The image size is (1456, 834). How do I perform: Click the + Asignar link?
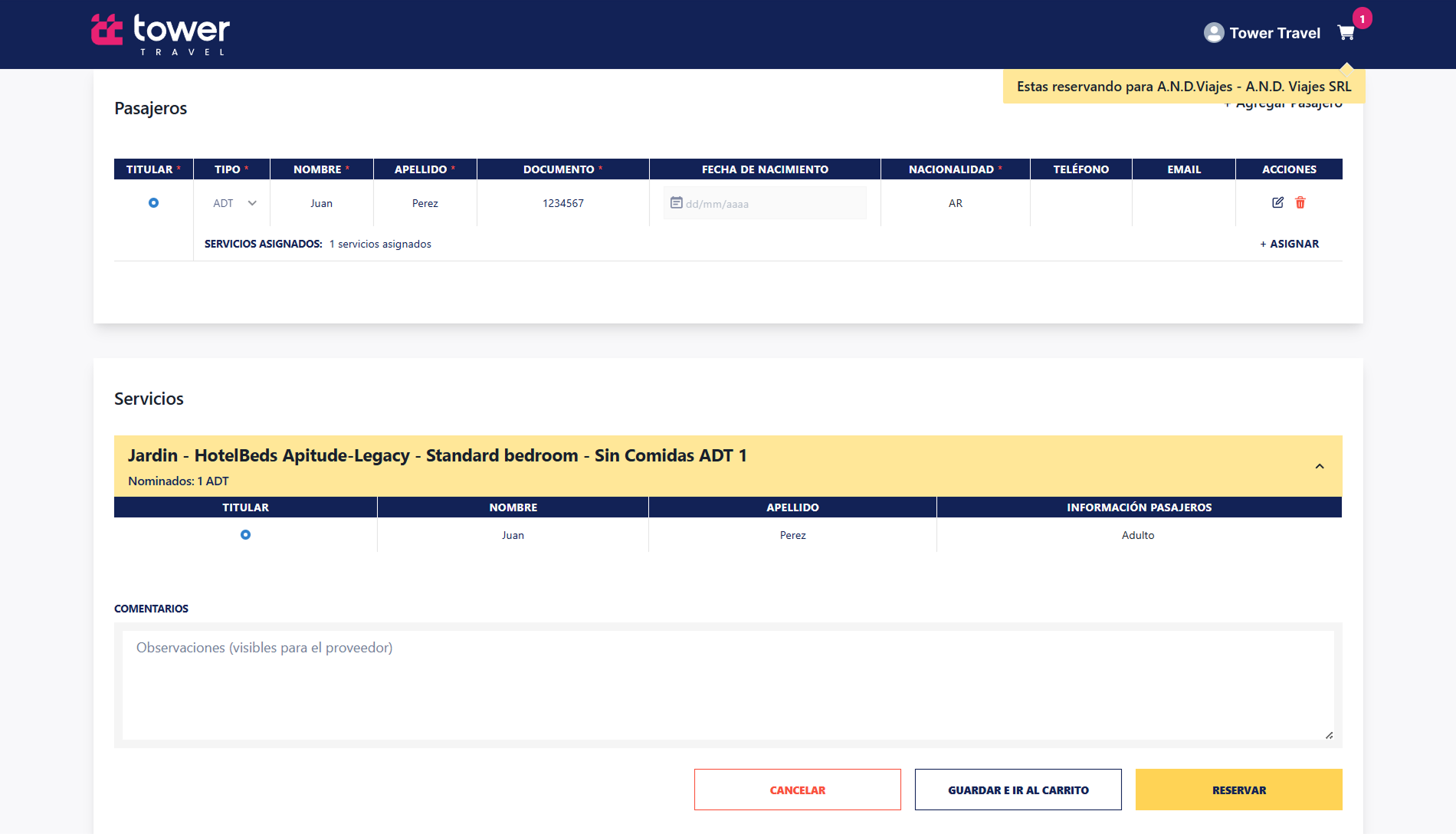1290,244
